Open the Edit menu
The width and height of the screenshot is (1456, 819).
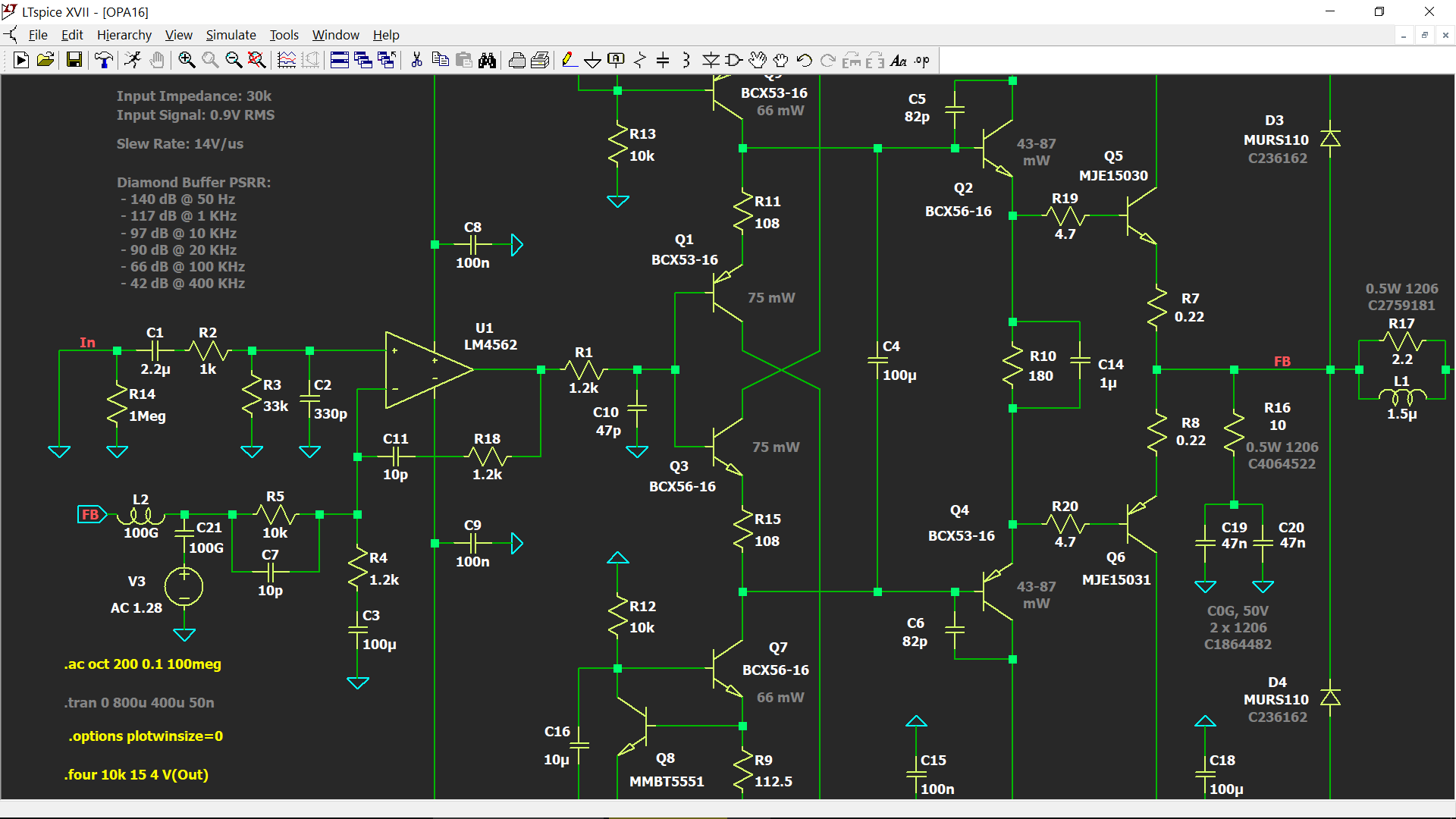pos(72,35)
